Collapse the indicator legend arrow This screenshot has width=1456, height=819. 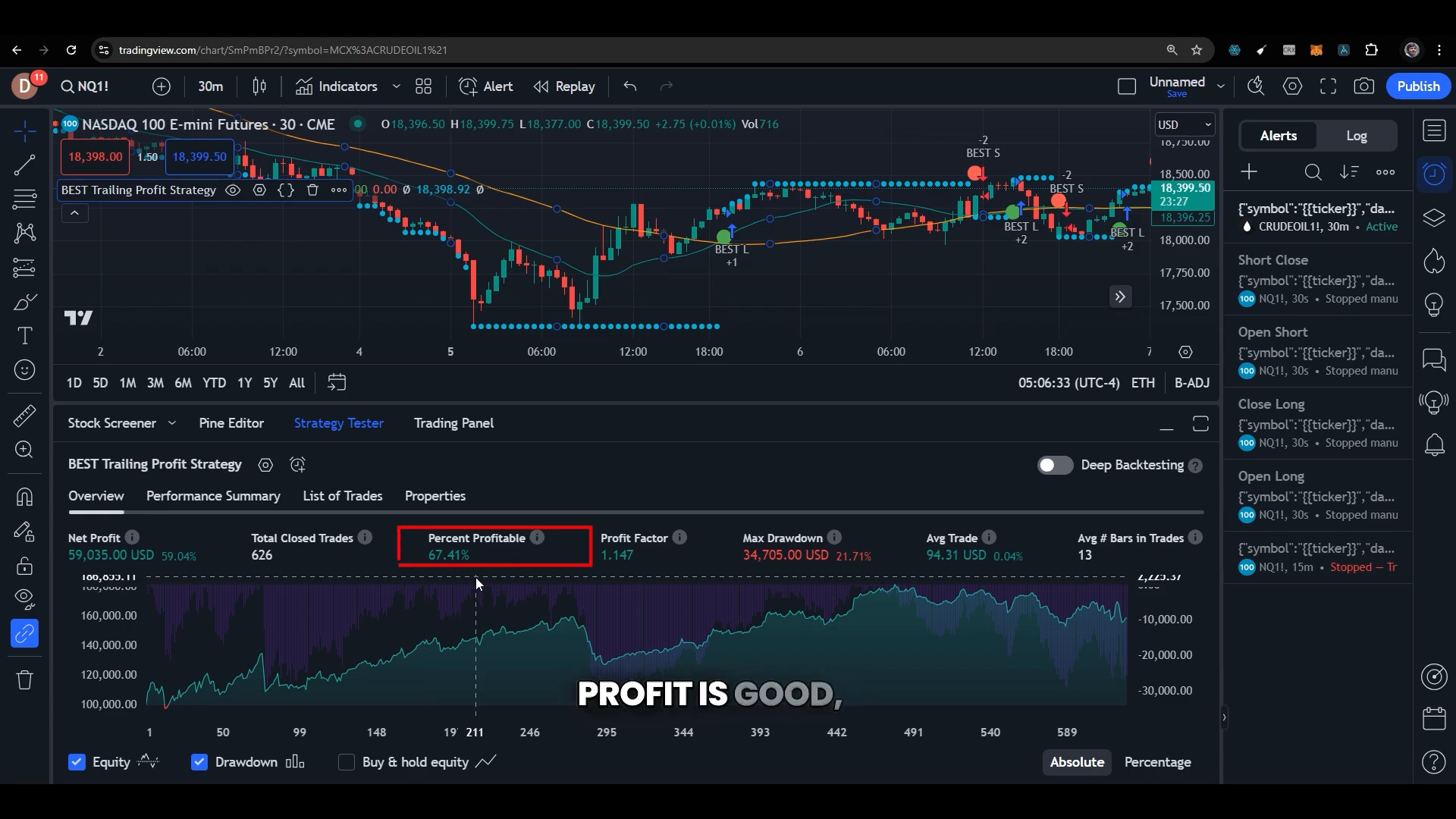tap(74, 213)
